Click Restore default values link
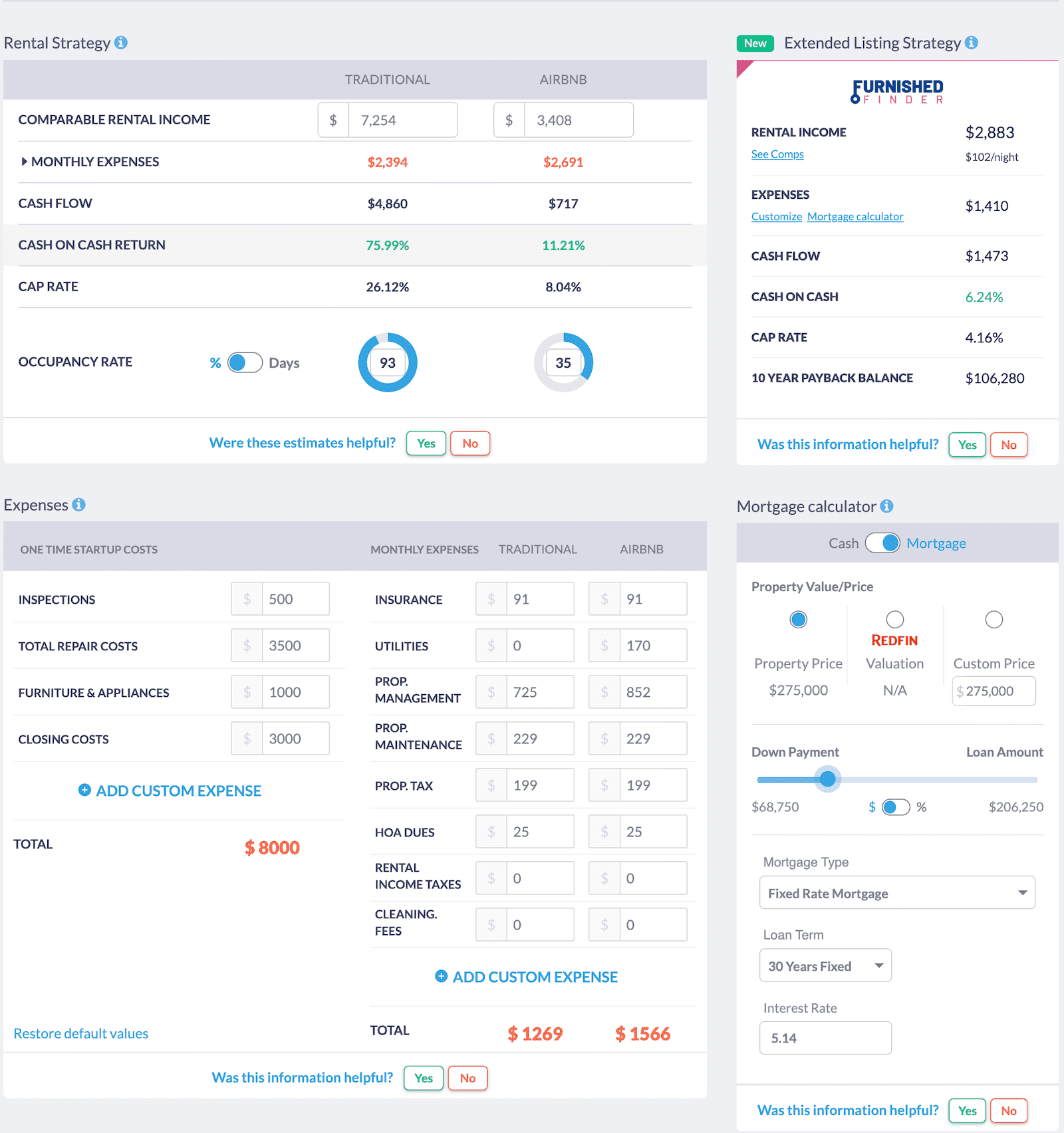1064x1133 pixels. pos(81,1033)
